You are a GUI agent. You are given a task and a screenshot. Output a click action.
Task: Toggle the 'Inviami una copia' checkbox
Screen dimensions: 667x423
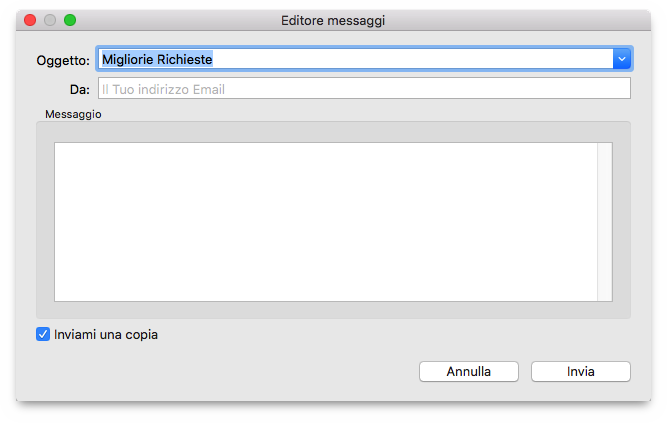(43, 335)
